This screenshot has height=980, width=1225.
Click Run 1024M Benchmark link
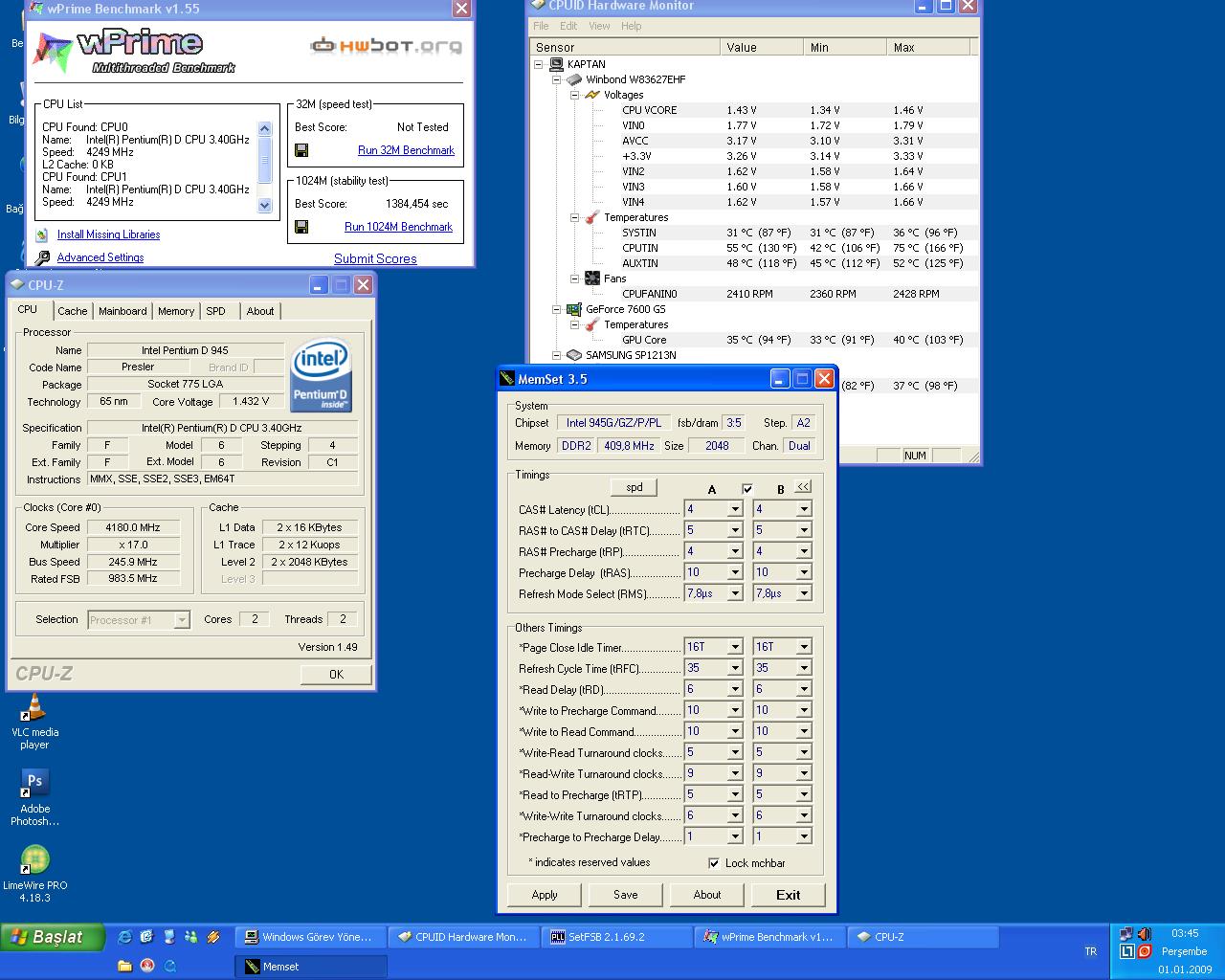(x=398, y=227)
